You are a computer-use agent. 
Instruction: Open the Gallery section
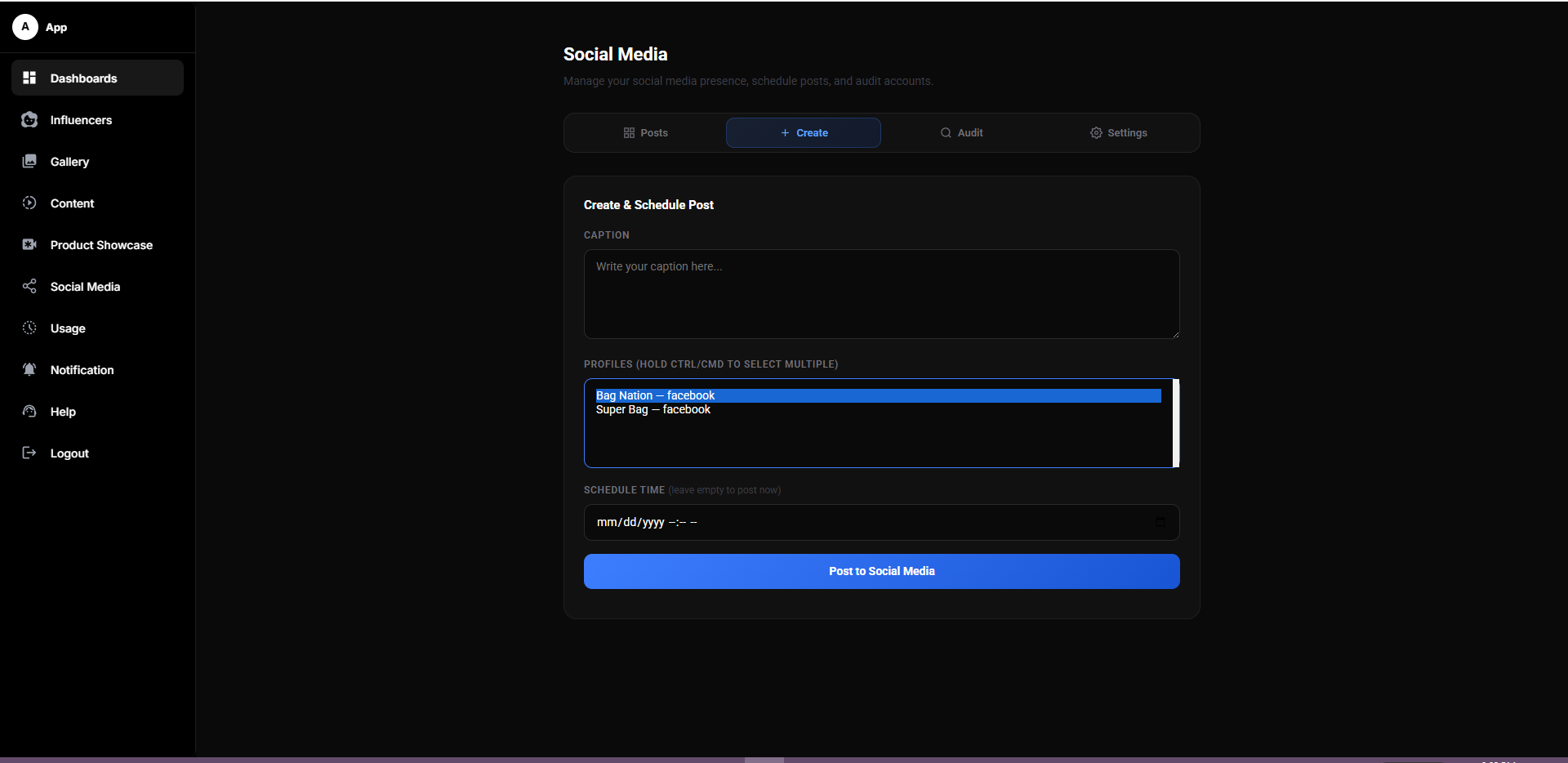point(97,161)
